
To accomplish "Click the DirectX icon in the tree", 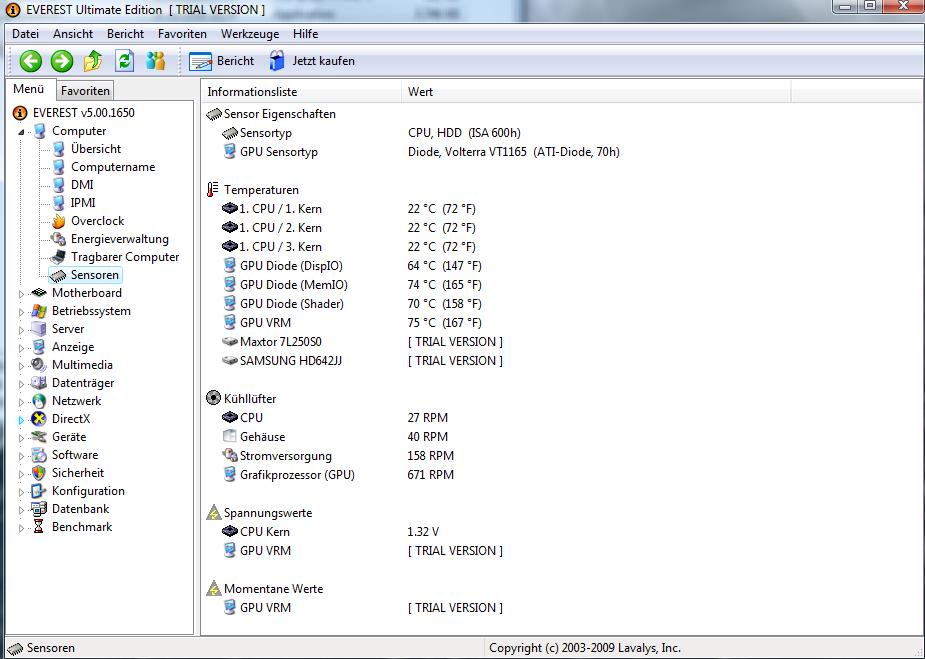I will [39, 419].
